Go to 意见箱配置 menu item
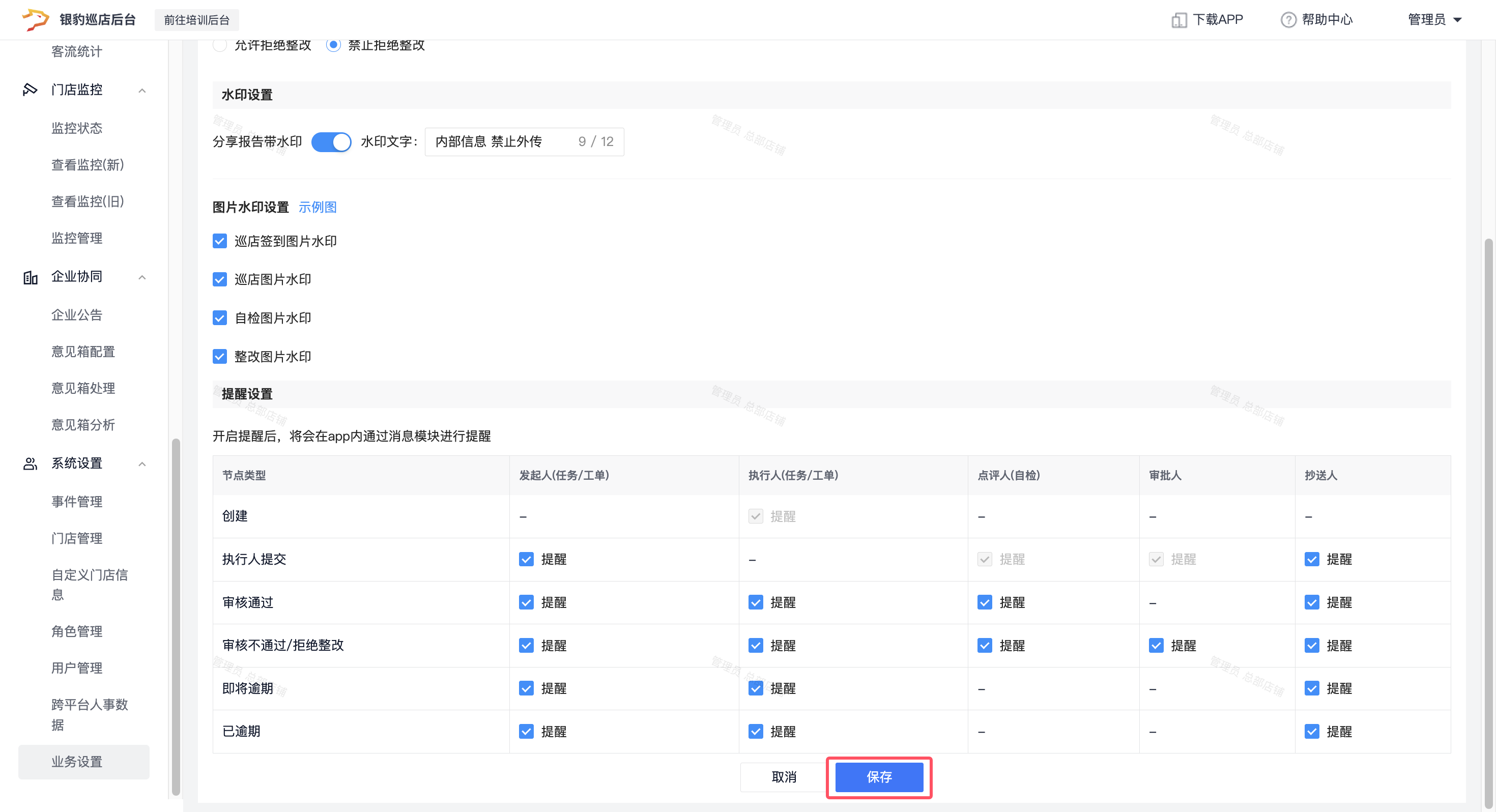 pyautogui.click(x=83, y=352)
